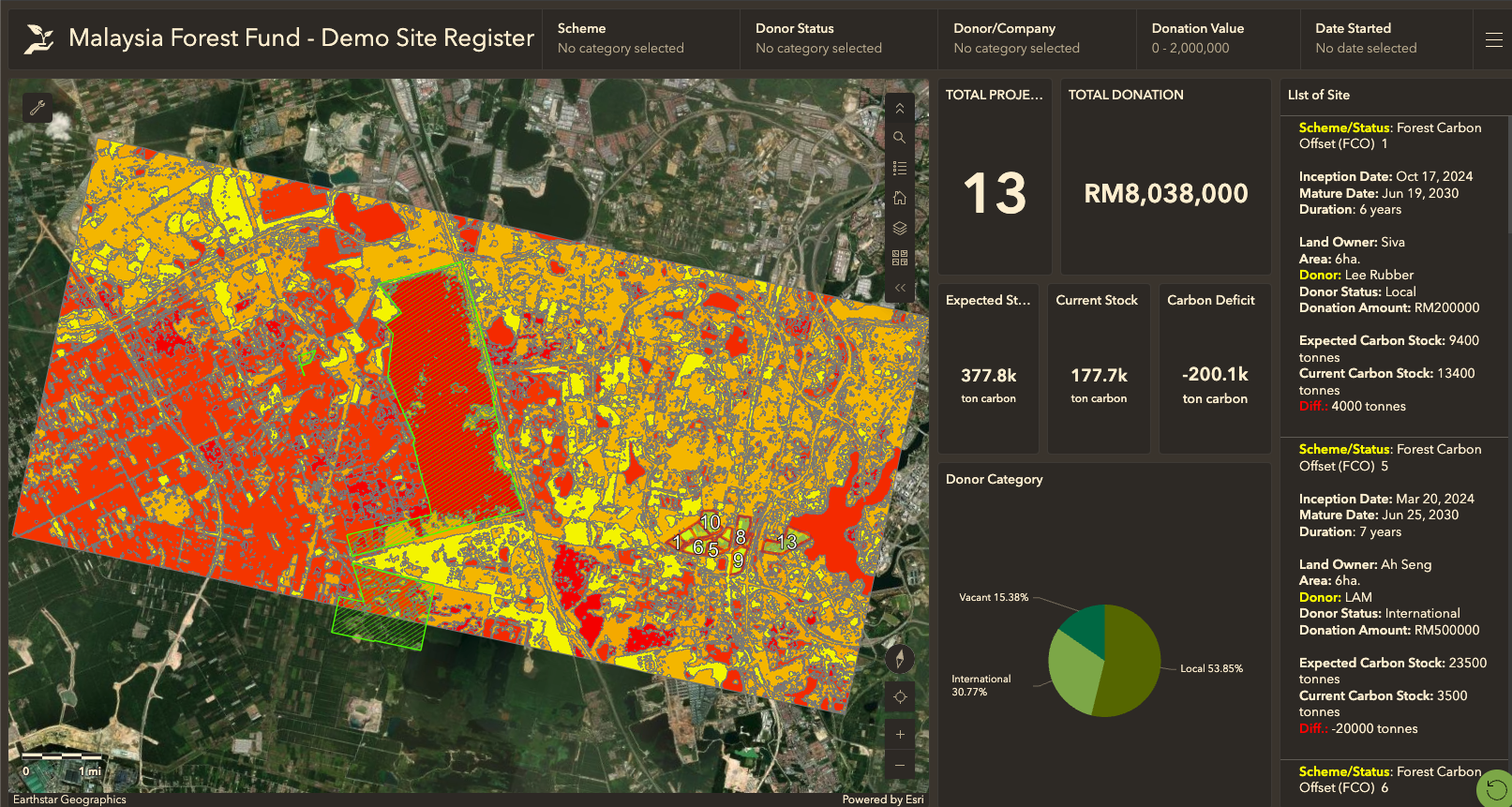Open the Scheme category filter
The height and width of the screenshot is (807, 1512).
click(x=640, y=38)
